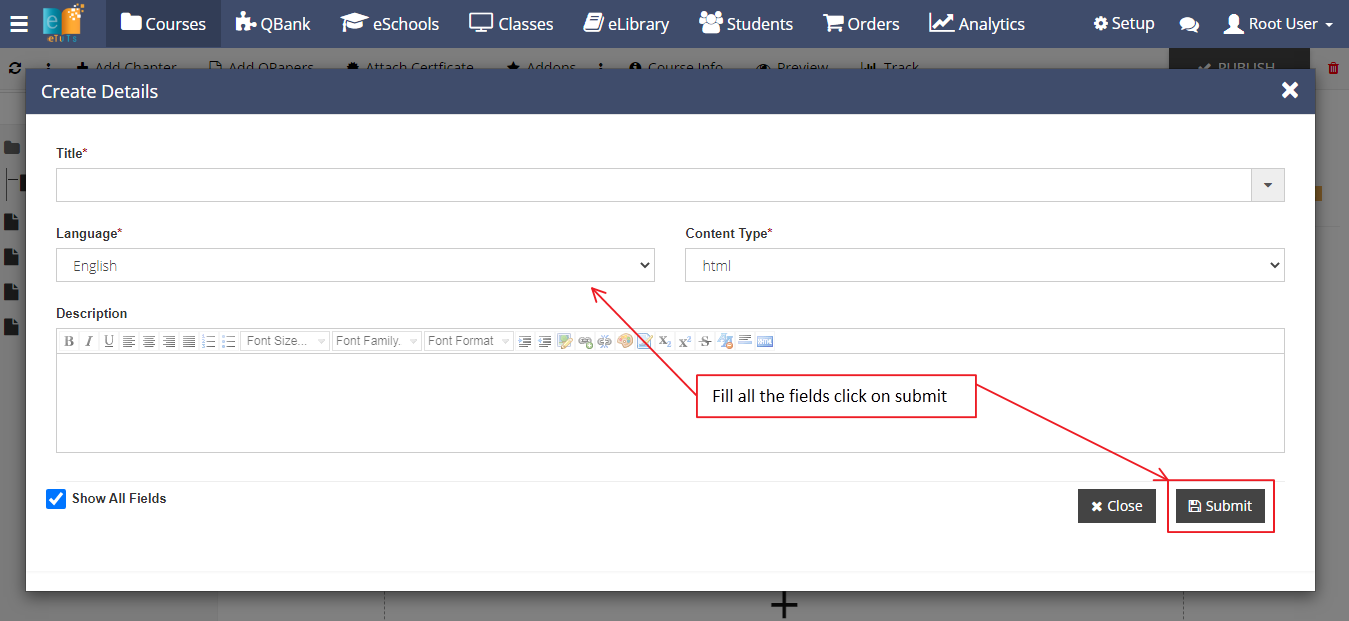The width and height of the screenshot is (1349, 621).
Task: Open the Font Family dropdown
Action: (377, 341)
